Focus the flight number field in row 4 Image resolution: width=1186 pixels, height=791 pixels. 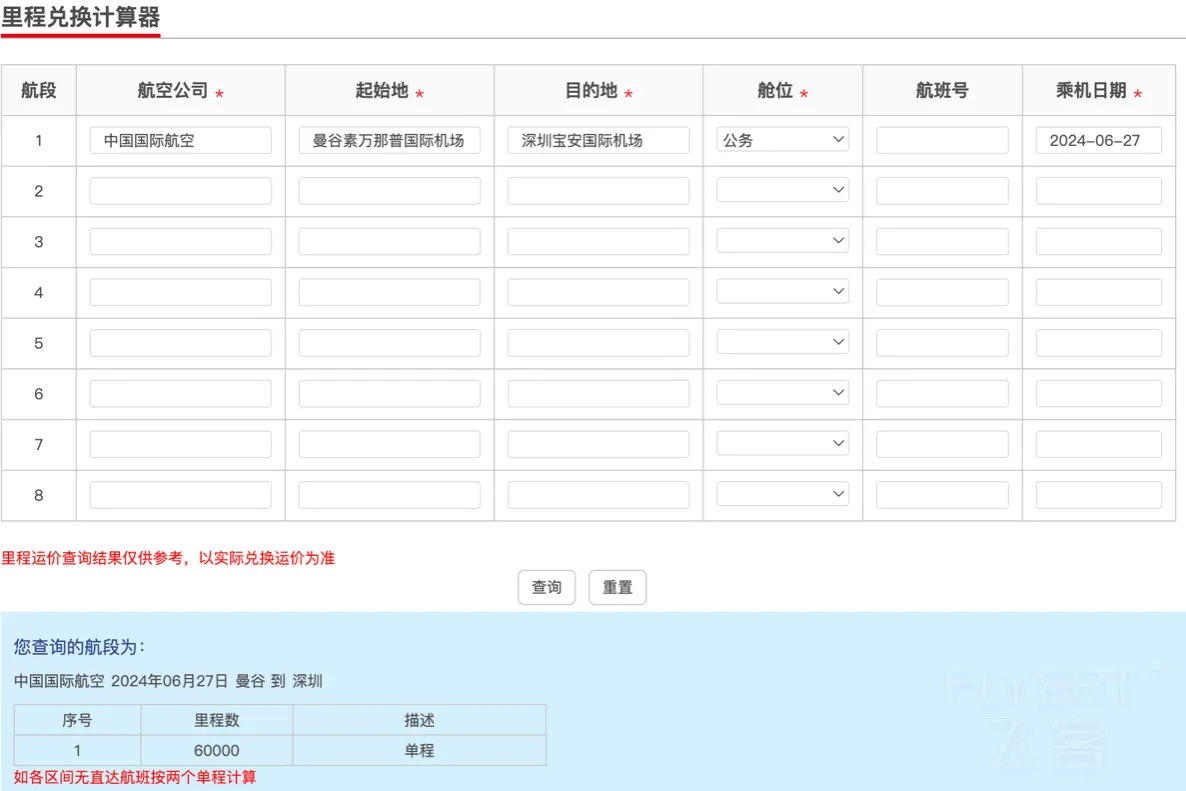[x=942, y=292]
